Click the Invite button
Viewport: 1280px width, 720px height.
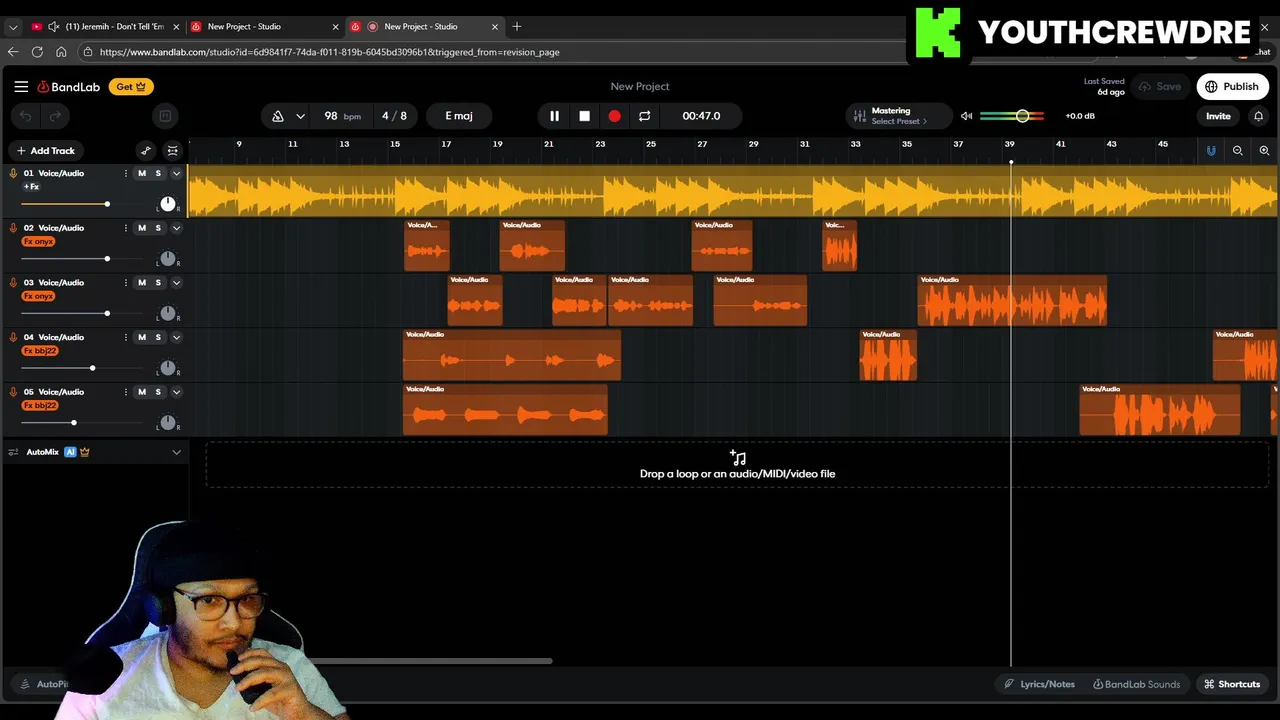coord(1218,116)
